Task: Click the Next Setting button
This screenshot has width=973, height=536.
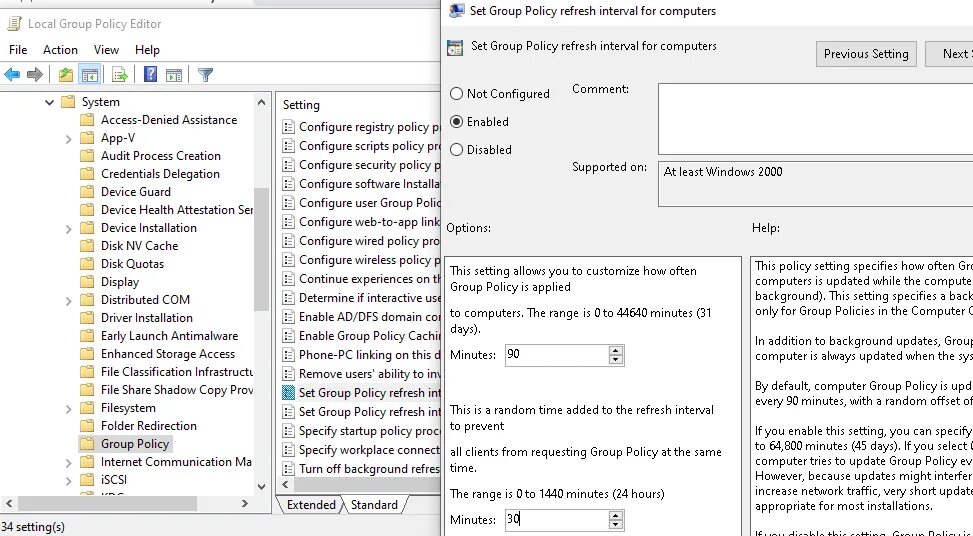Action: coord(949,54)
